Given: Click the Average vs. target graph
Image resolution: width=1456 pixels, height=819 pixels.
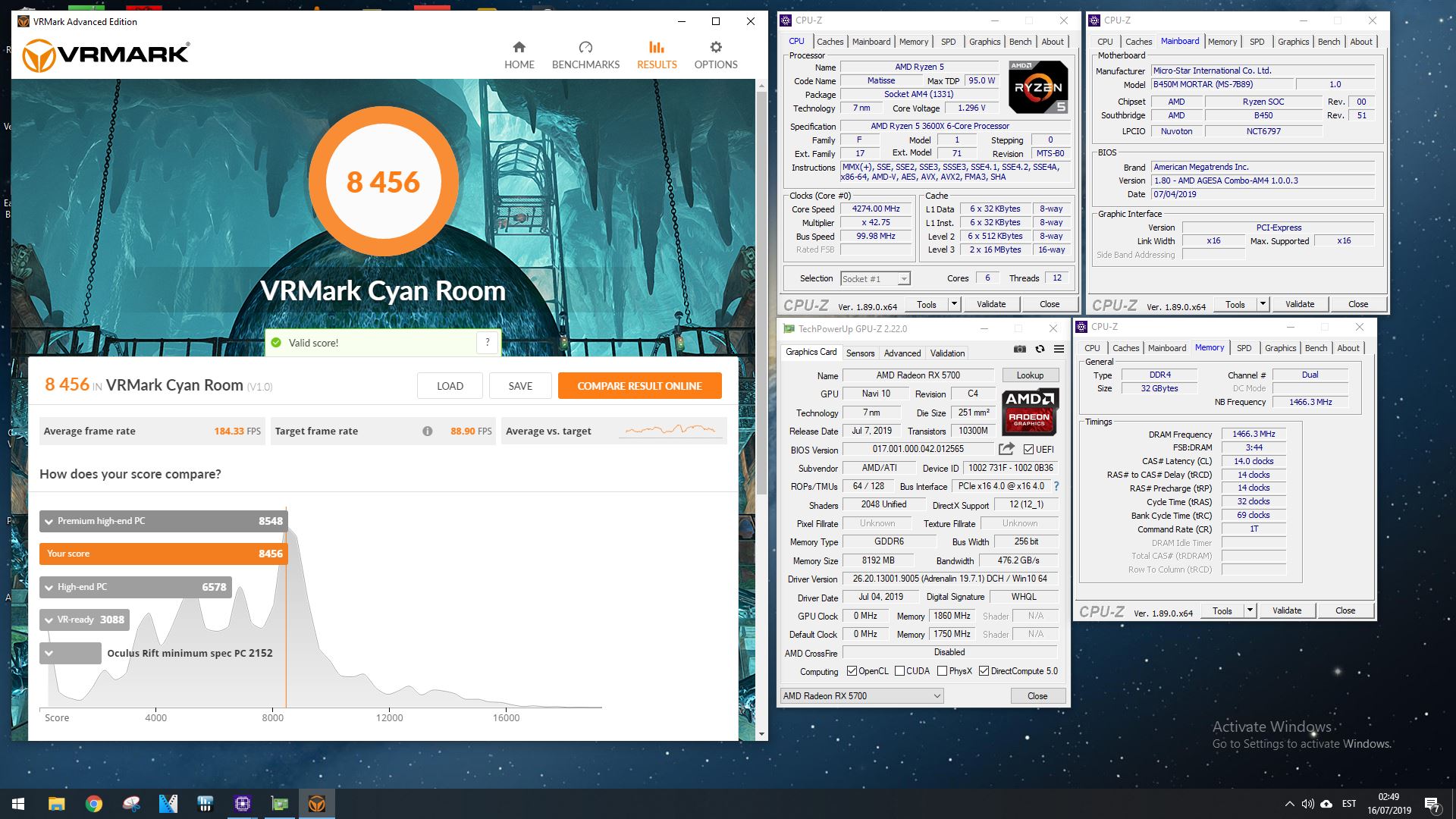Looking at the screenshot, I should tap(670, 431).
